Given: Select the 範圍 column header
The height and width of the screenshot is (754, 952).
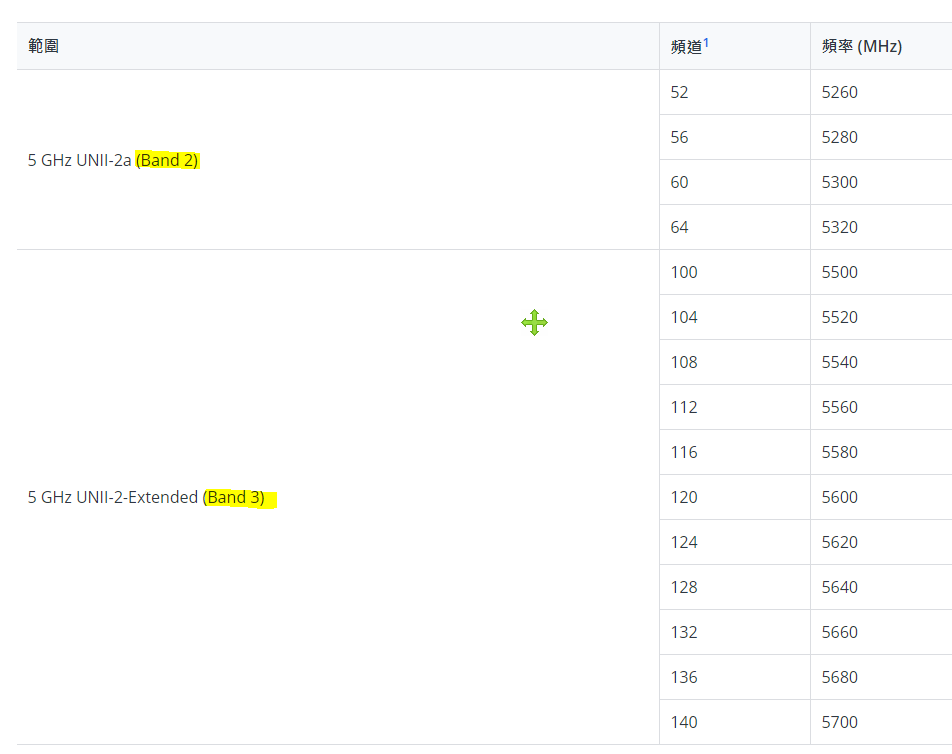Looking at the screenshot, I should pyautogui.click(x=338, y=46).
